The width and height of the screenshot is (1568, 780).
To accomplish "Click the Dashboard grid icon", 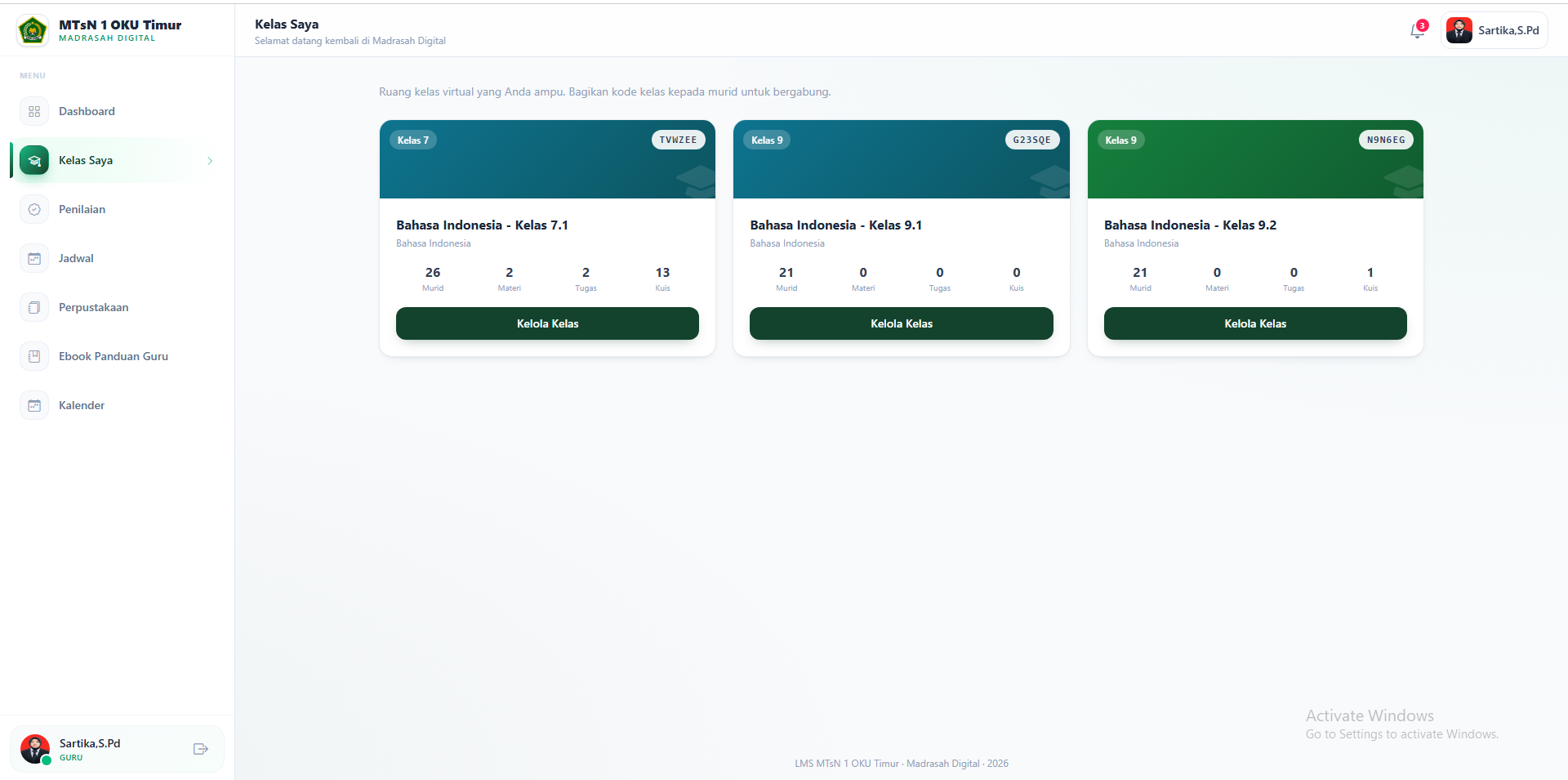I will pos(34,111).
